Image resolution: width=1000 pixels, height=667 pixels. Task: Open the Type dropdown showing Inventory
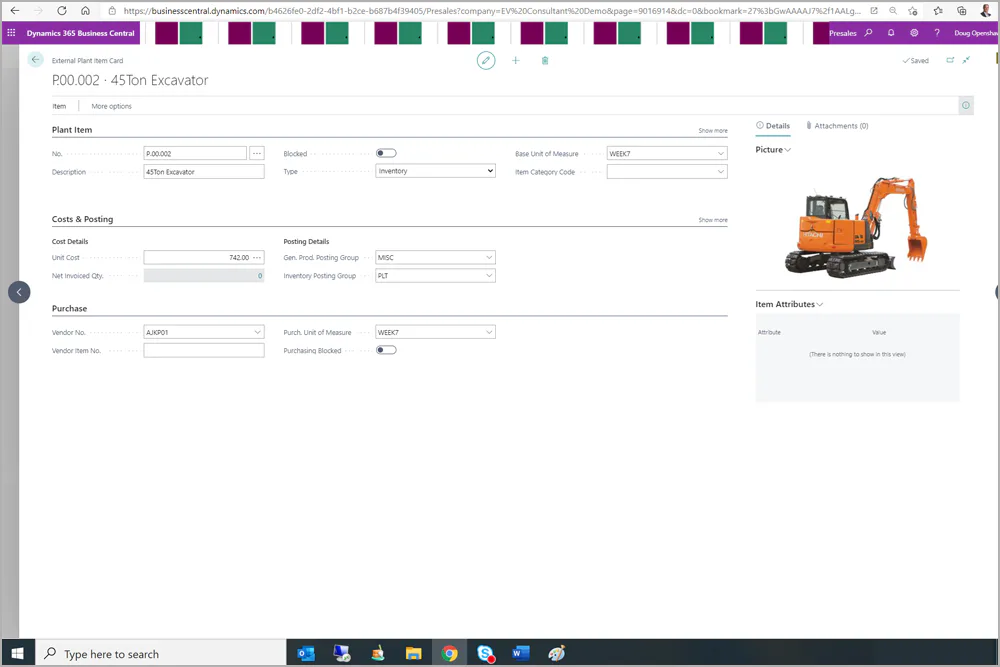click(435, 171)
